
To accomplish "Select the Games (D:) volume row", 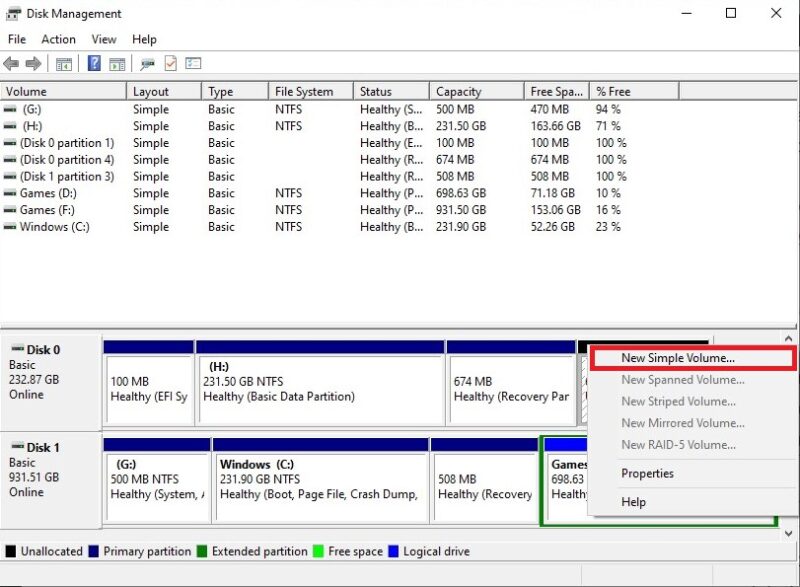I will tap(60, 193).
